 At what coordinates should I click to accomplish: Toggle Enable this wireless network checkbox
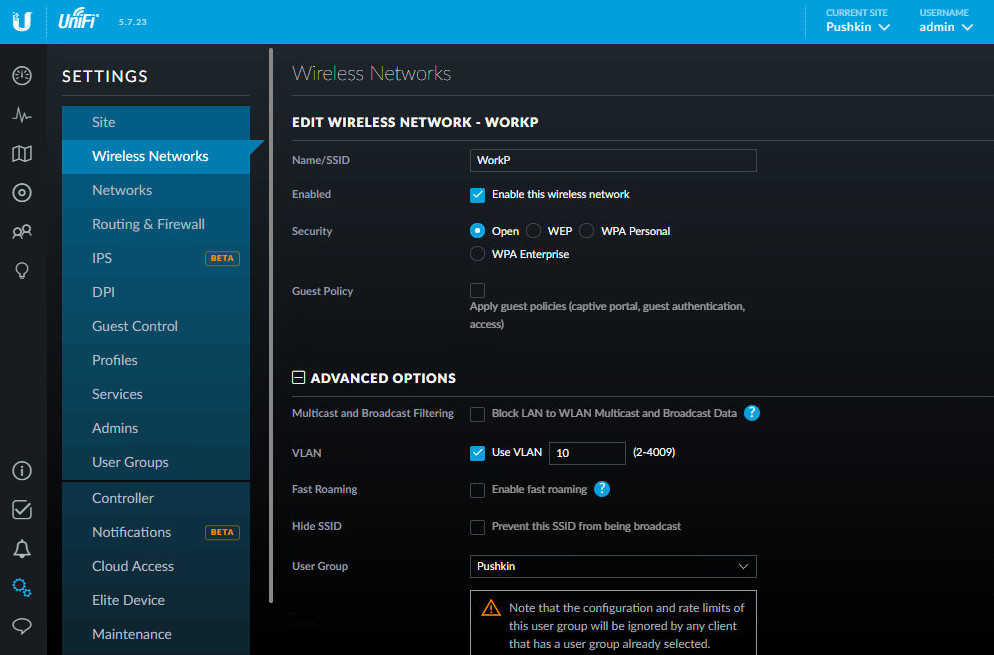(x=477, y=195)
